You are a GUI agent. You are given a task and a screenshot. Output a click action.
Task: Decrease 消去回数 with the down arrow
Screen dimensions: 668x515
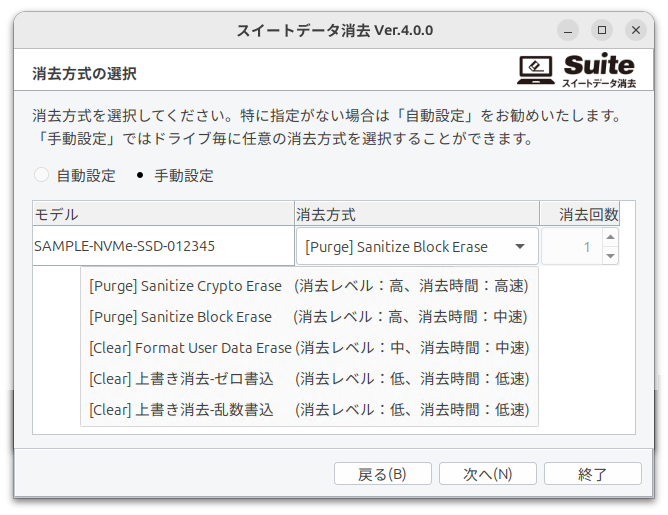coord(610,255)
